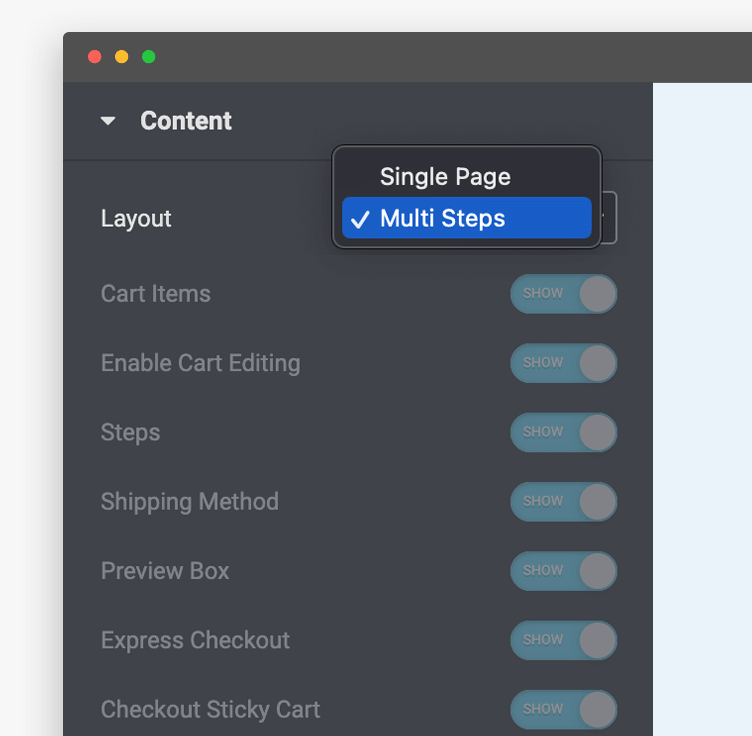The width and height of the screenshot is (752, 736).
Task: Collapse the Content section arrow
Action: (x=108, y=121)
